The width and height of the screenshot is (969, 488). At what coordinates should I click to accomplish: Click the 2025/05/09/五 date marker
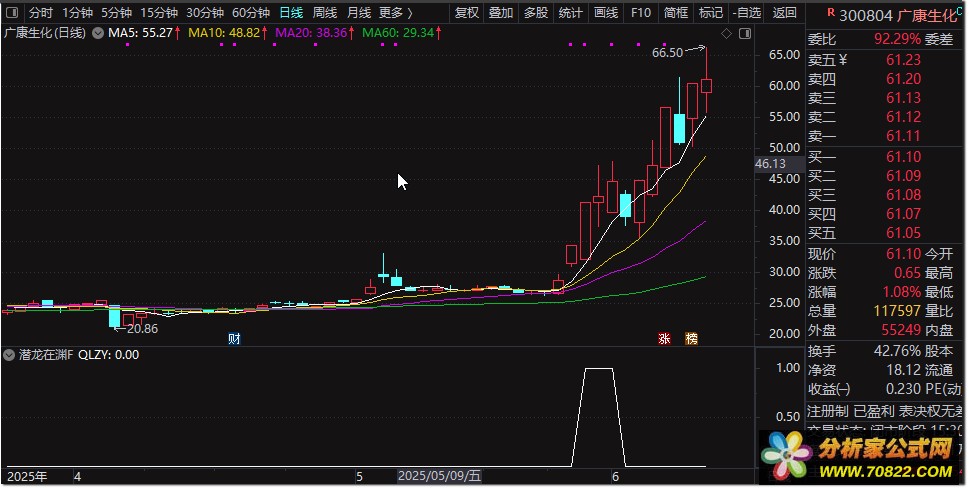439,476
